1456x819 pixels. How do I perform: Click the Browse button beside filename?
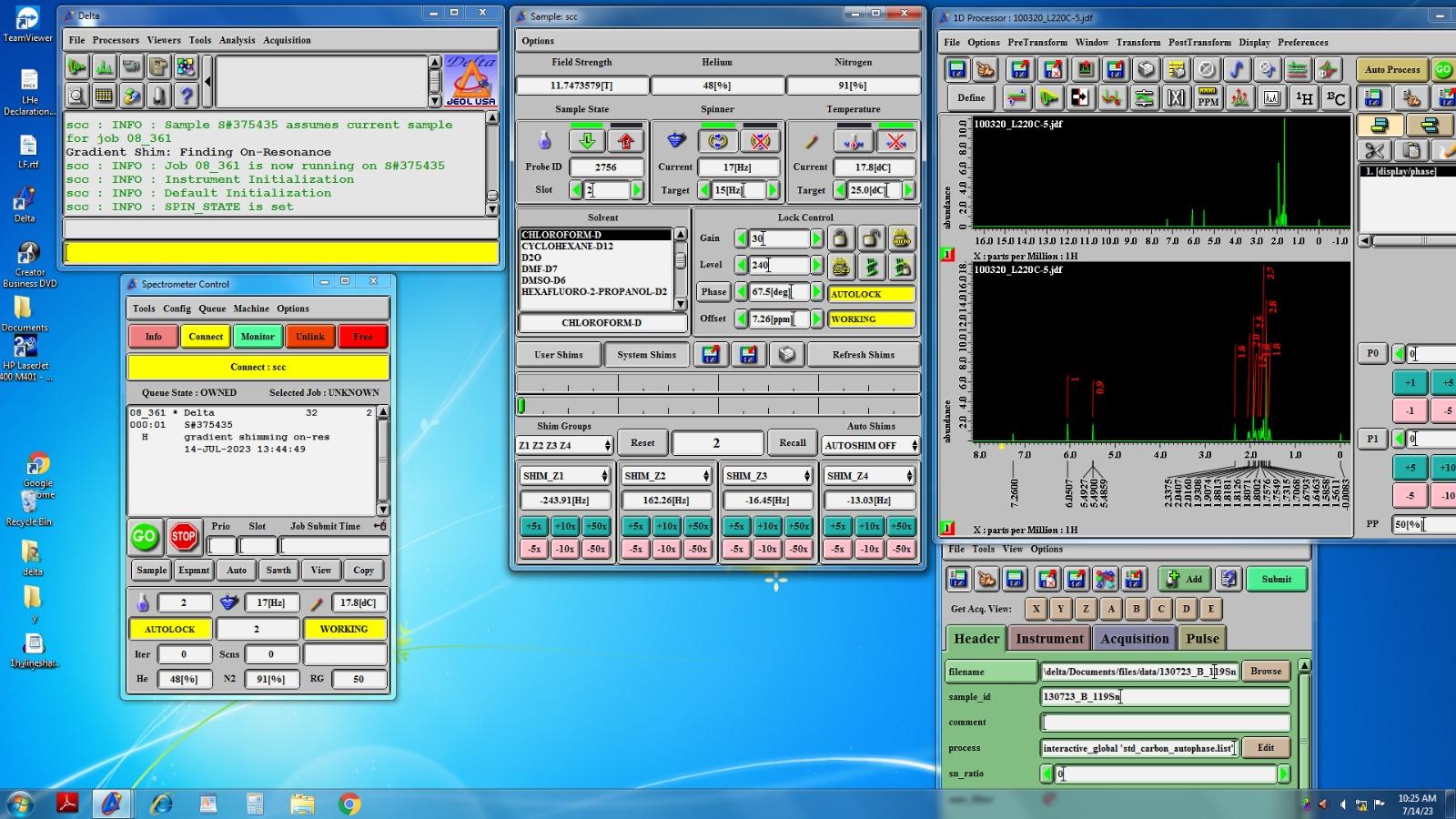click(x=1266, y=671)
